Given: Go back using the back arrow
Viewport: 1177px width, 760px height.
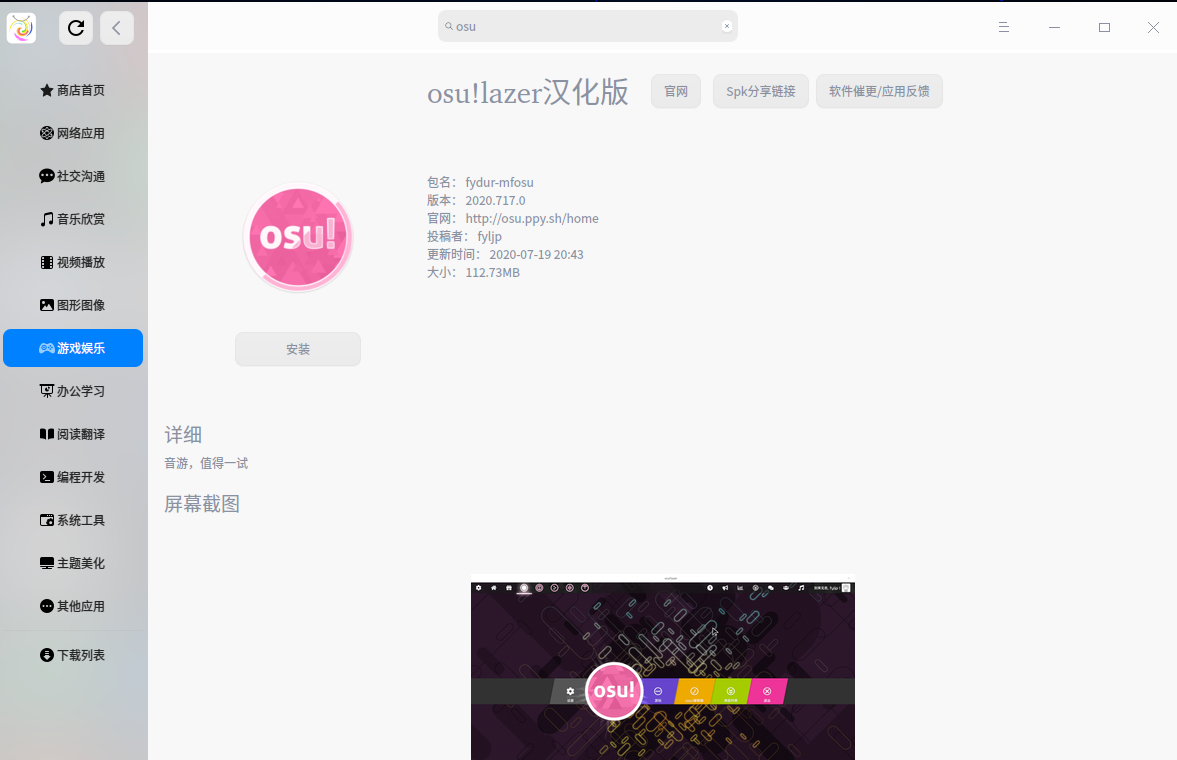Looking at the screenshot, I should point(117,27).
